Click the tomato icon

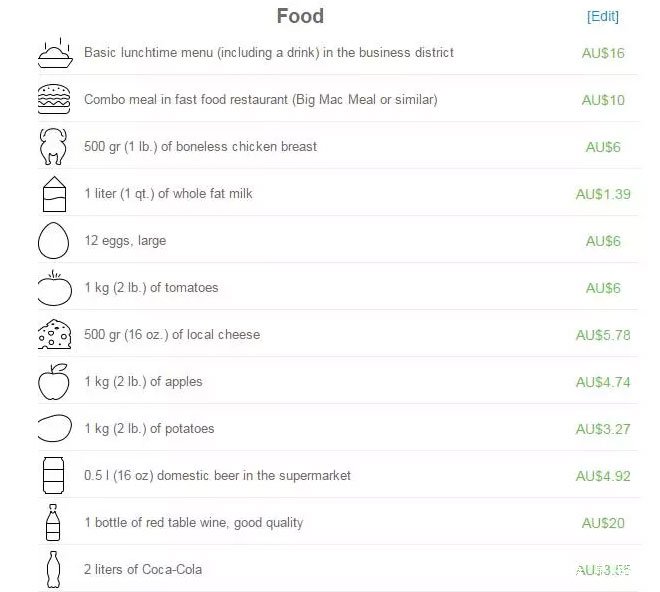click(x=55, y=288)
